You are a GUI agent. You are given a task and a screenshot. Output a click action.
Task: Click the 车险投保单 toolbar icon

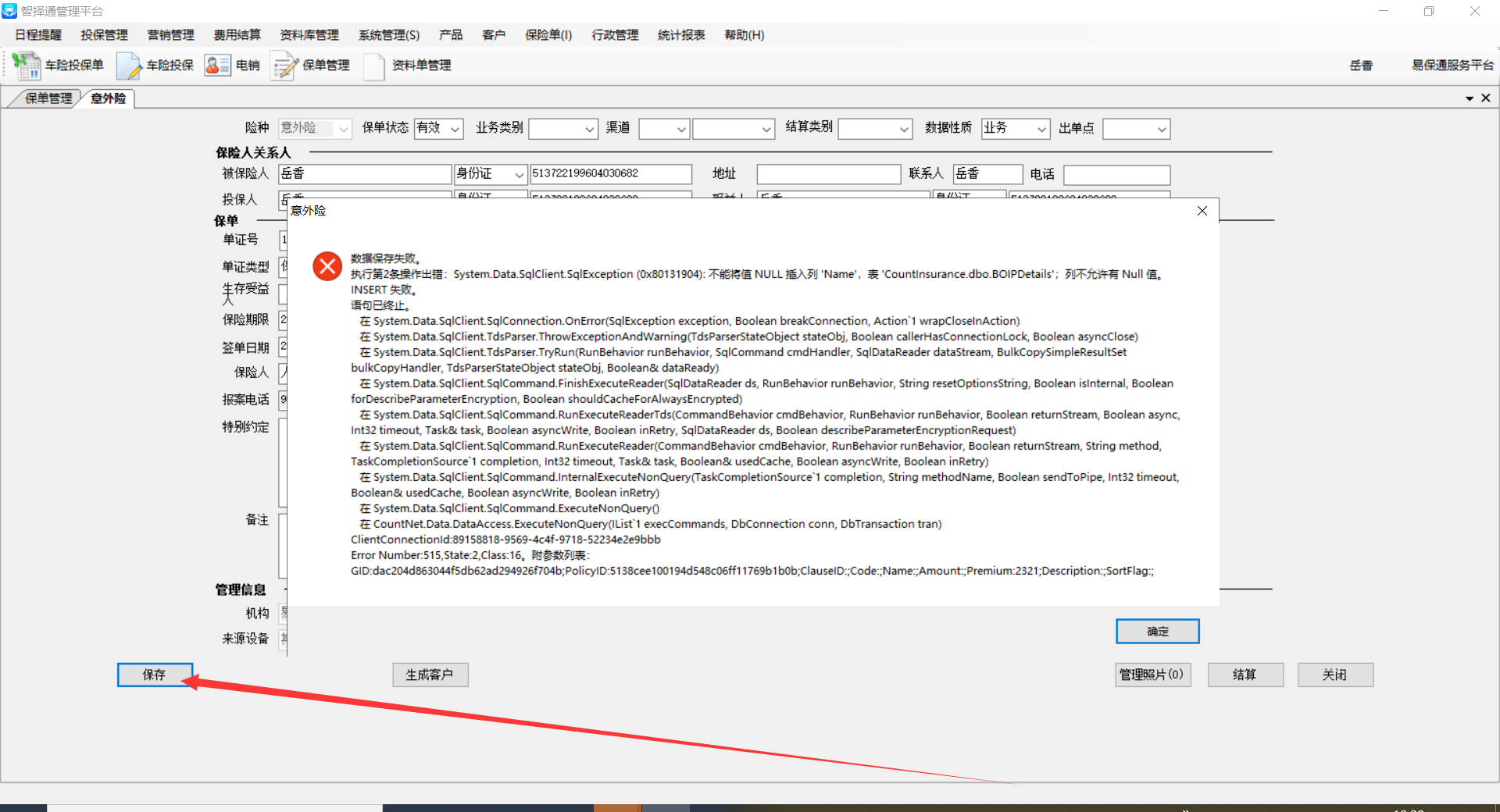click(x=59, y=66)
